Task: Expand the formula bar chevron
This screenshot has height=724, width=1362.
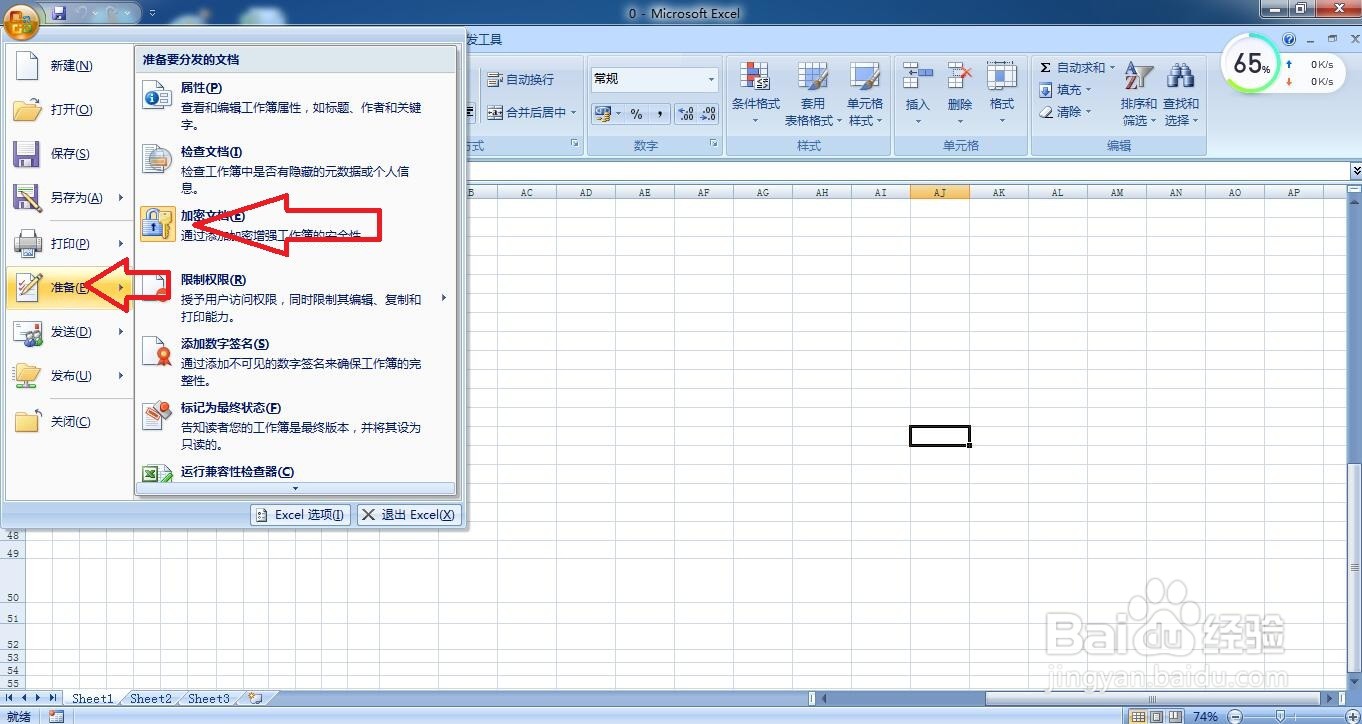Action: click(1355, 171)
